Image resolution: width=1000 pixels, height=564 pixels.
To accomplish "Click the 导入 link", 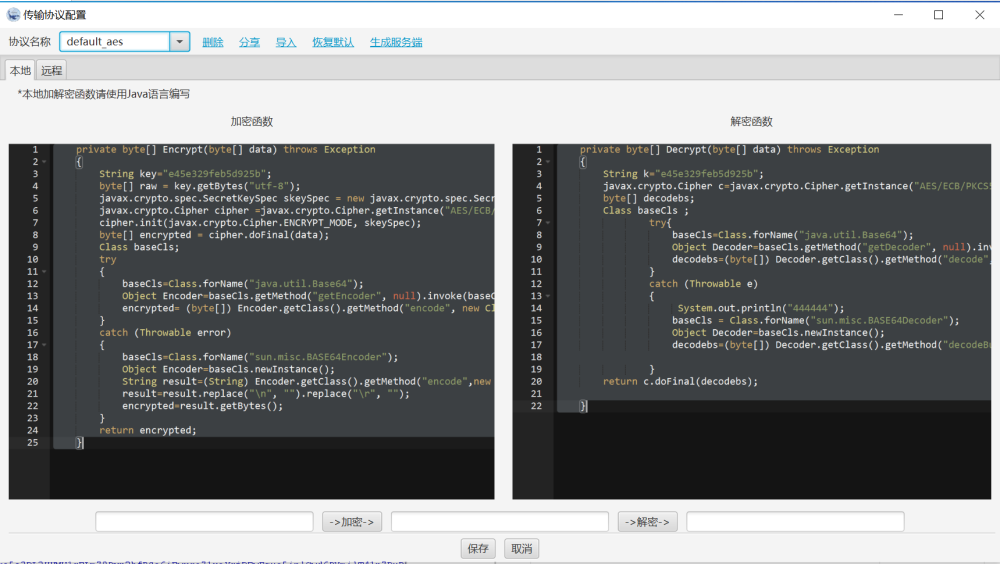I will [286, 42].
